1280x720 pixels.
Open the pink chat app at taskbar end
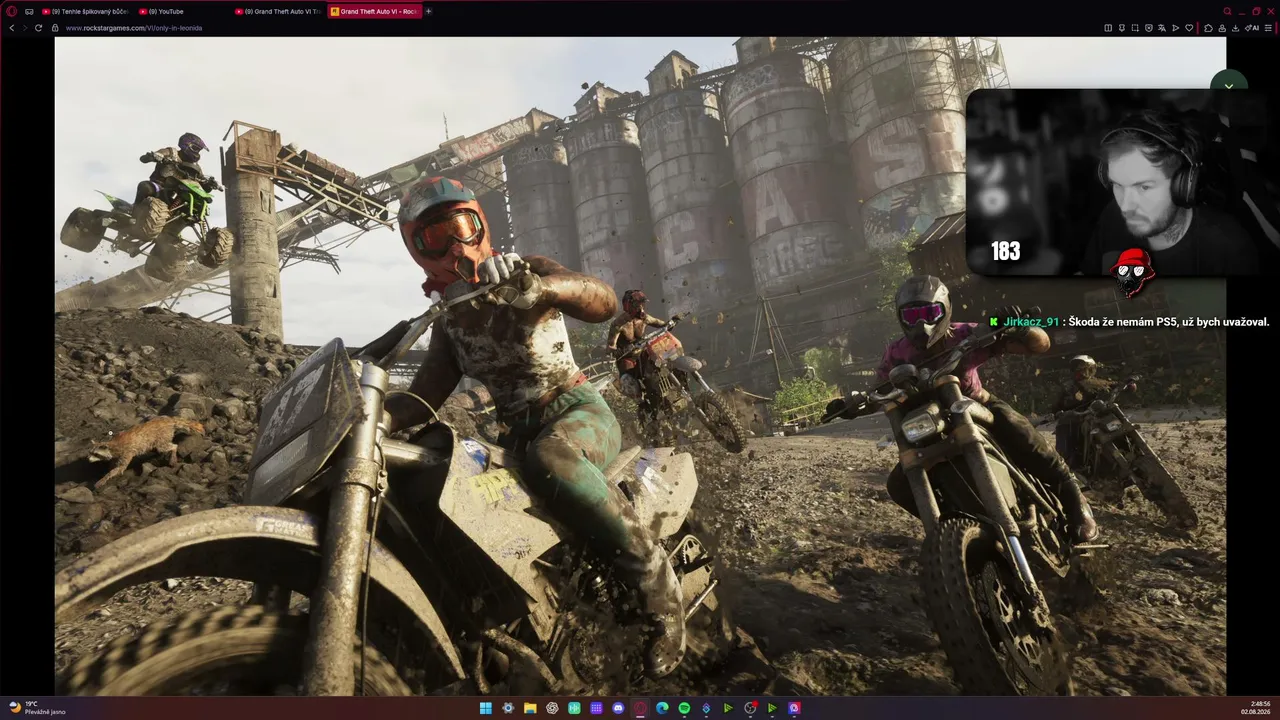pyautogui.click(x=794, y=708)
